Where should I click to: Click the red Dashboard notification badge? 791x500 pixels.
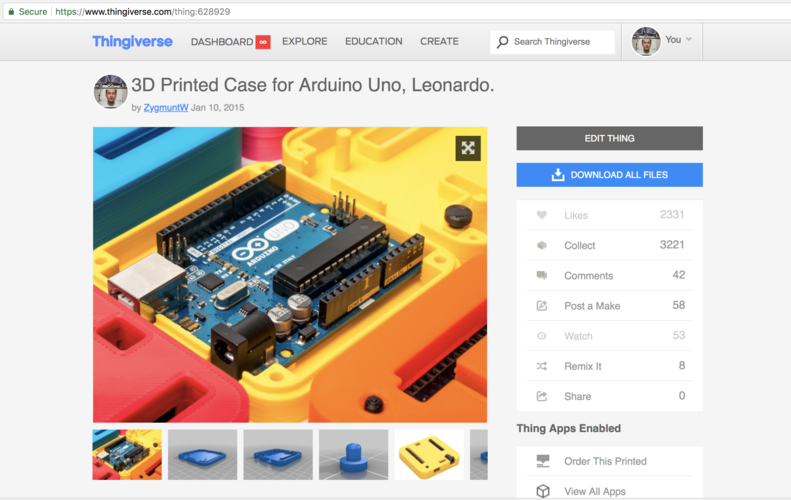[x=263, y=42]
